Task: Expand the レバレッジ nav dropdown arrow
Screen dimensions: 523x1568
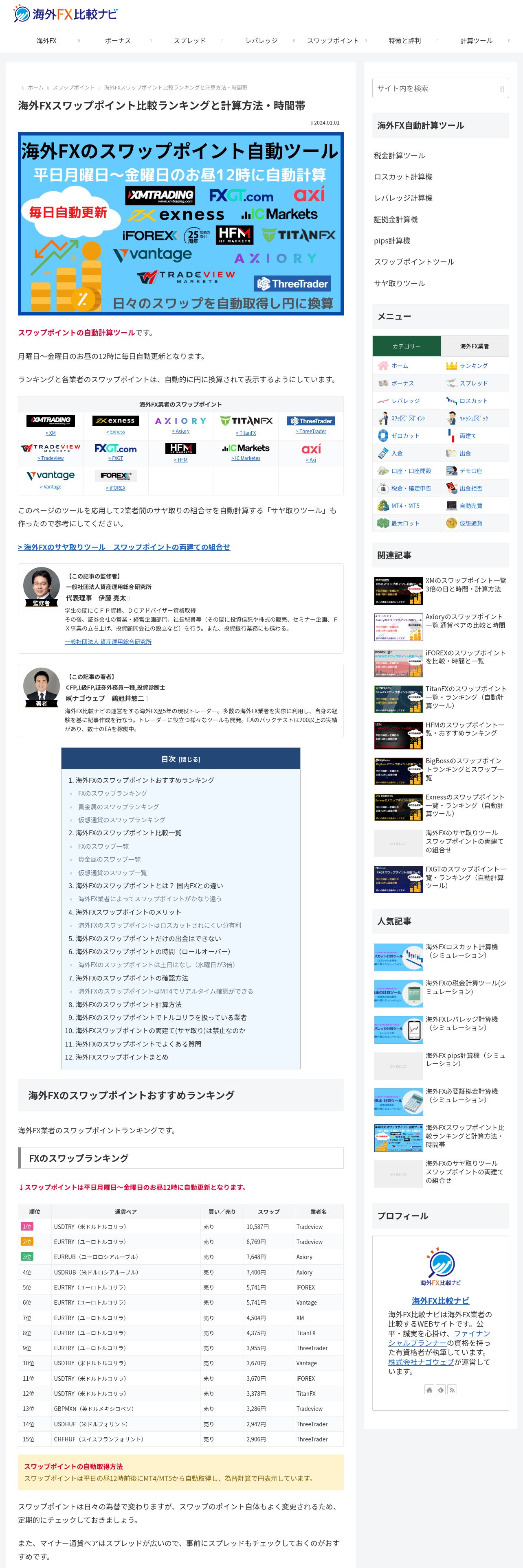Action: pos(294,41)
